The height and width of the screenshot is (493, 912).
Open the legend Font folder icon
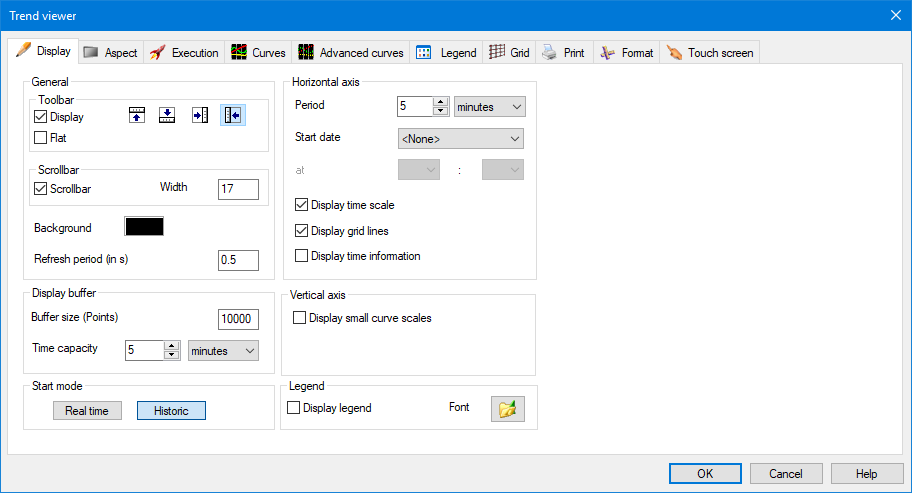point(507,409)
